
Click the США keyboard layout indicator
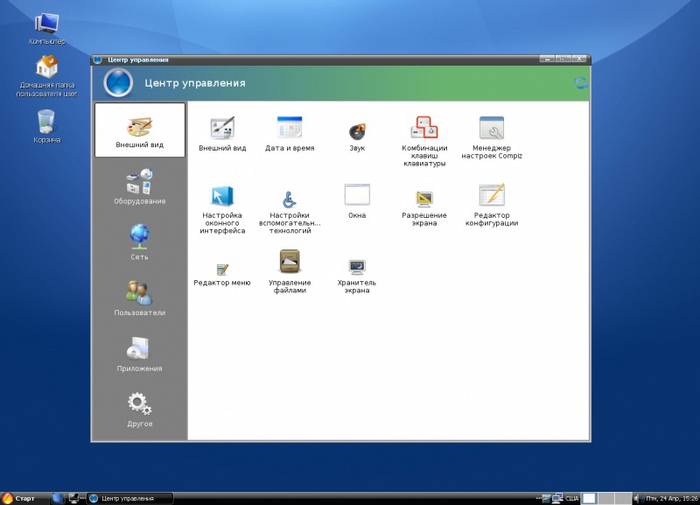pyautogui.click(x=572, y=498)
